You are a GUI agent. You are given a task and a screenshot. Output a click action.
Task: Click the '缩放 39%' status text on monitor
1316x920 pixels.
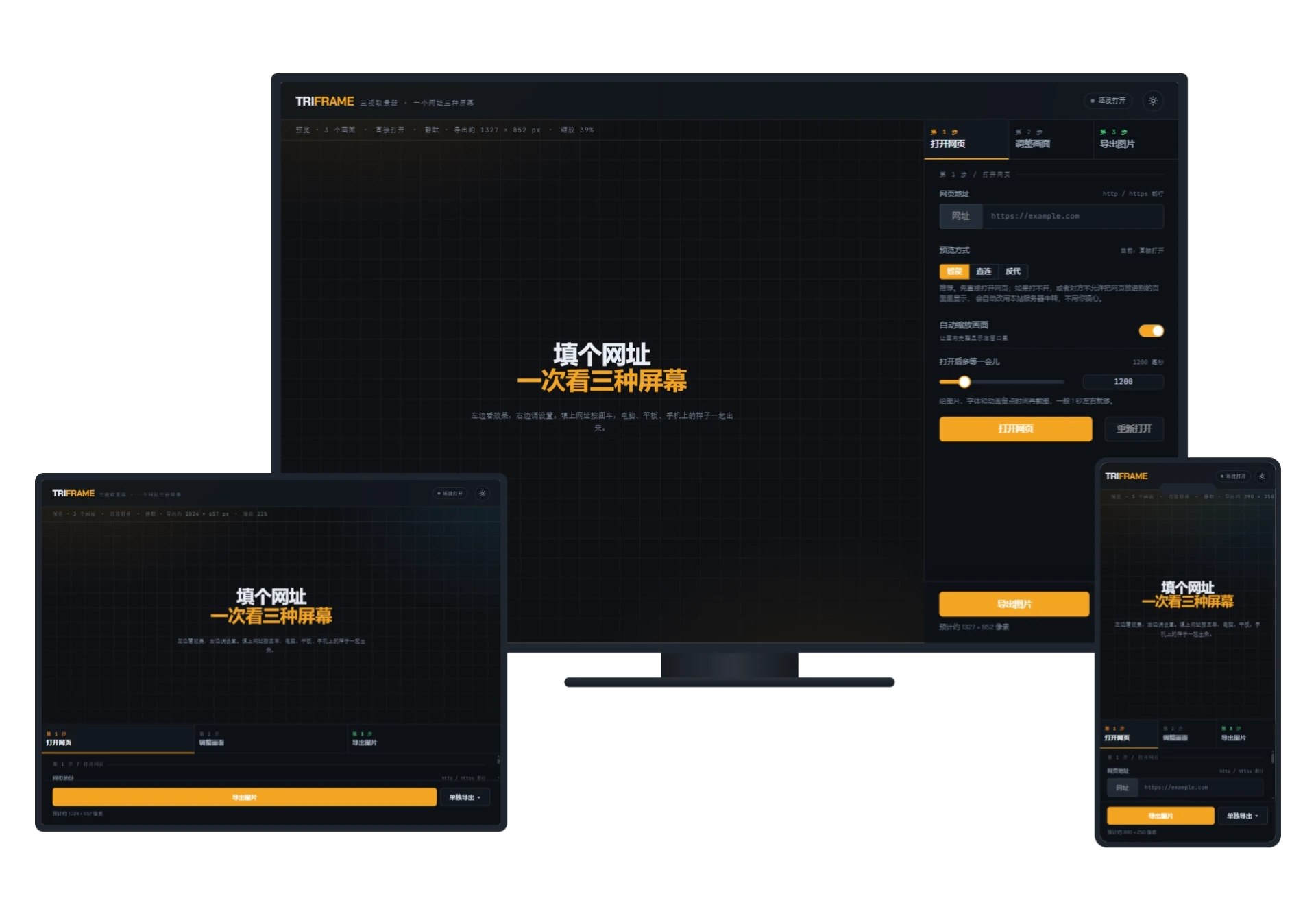click(x=577, y=130)
